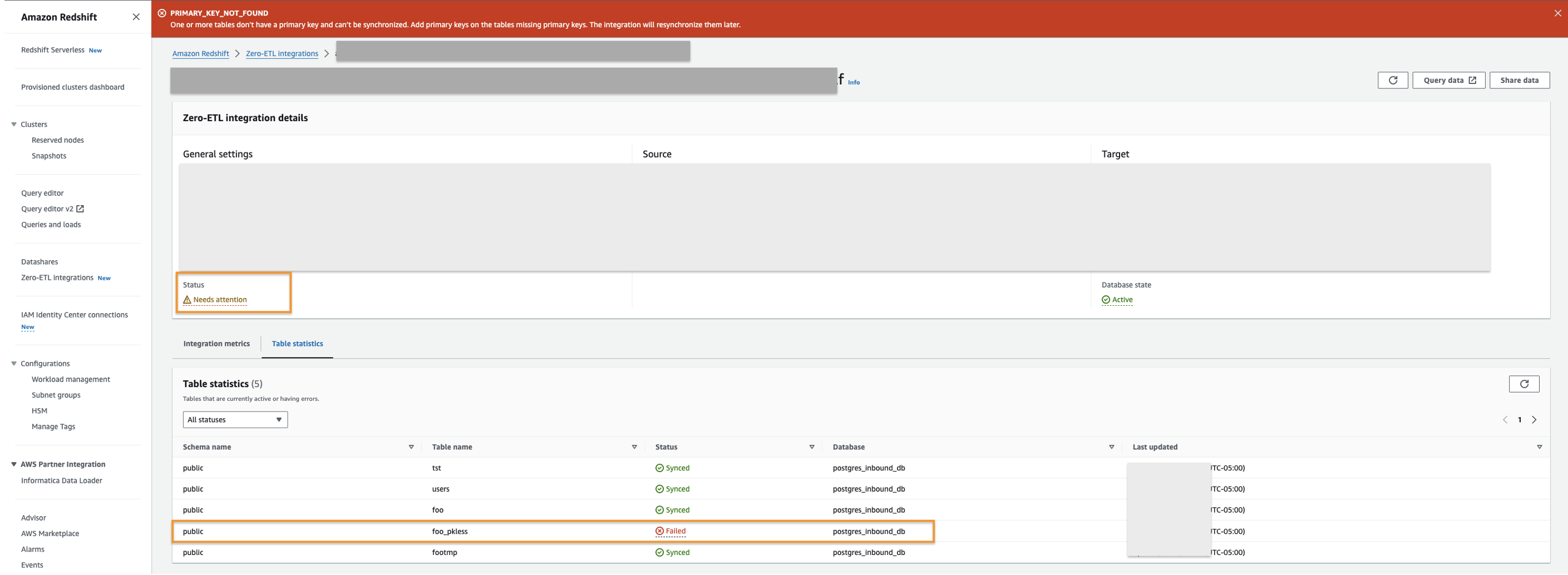Open IAM Identity Center connections

tap(75, 315)
